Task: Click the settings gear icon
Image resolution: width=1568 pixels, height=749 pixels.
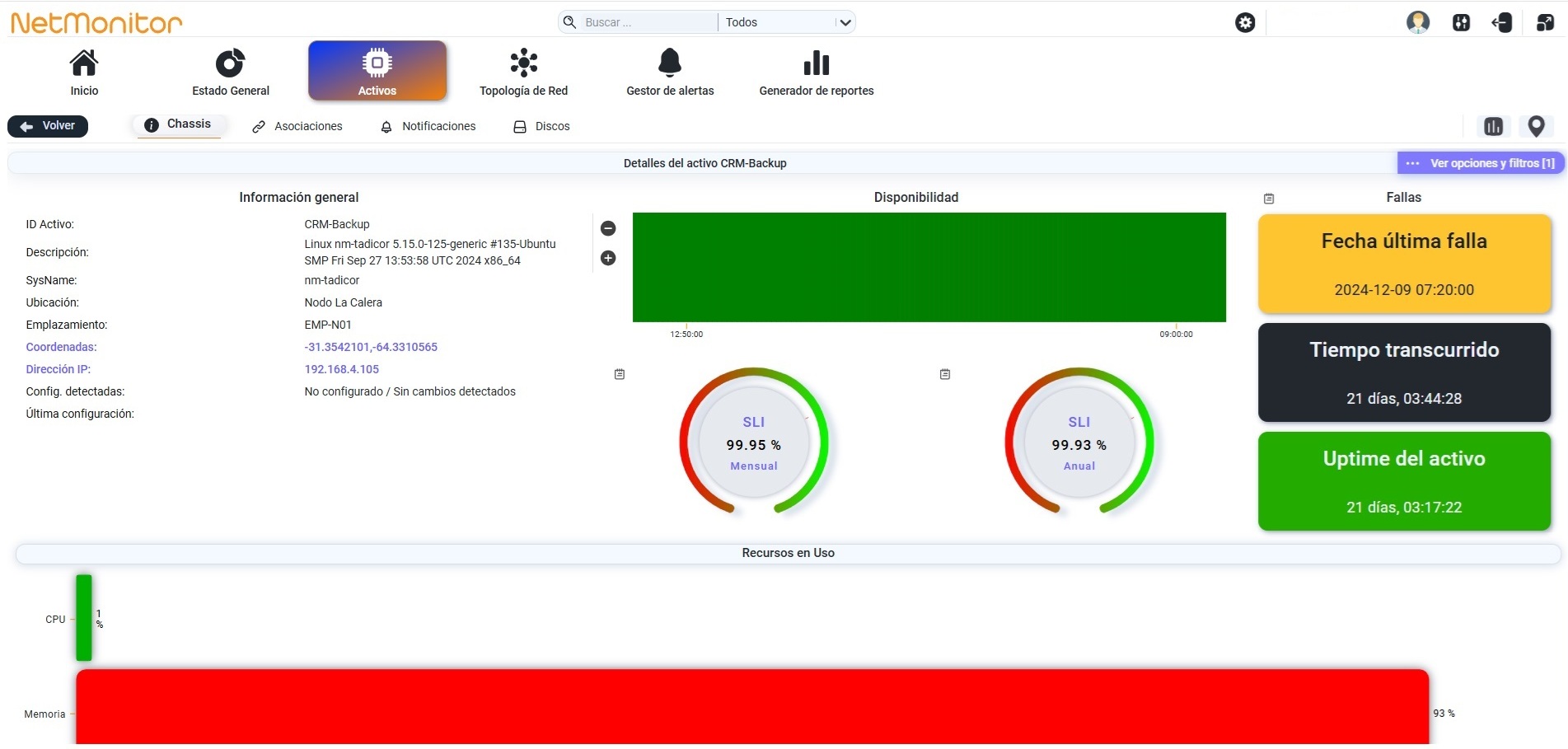Action: (x=1245, y=22)
